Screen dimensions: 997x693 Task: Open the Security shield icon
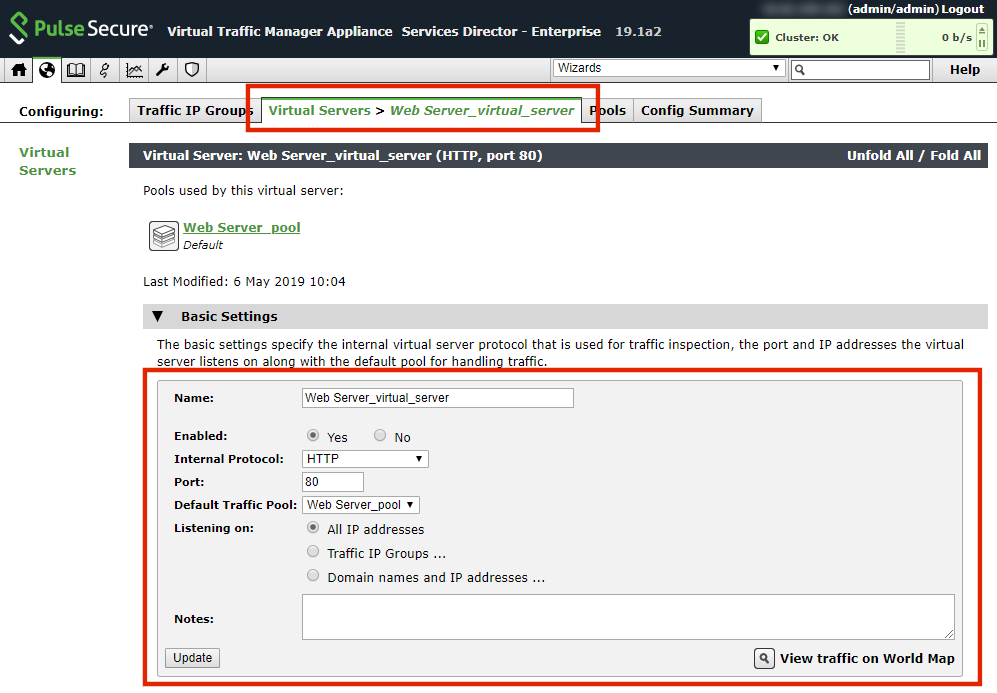pos(192,70)
